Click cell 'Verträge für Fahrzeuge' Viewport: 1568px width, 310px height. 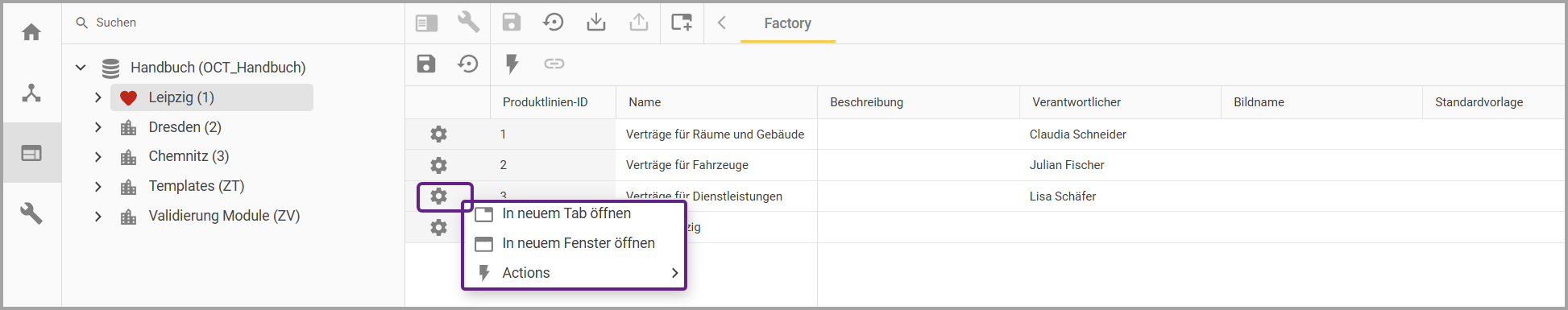687,165
